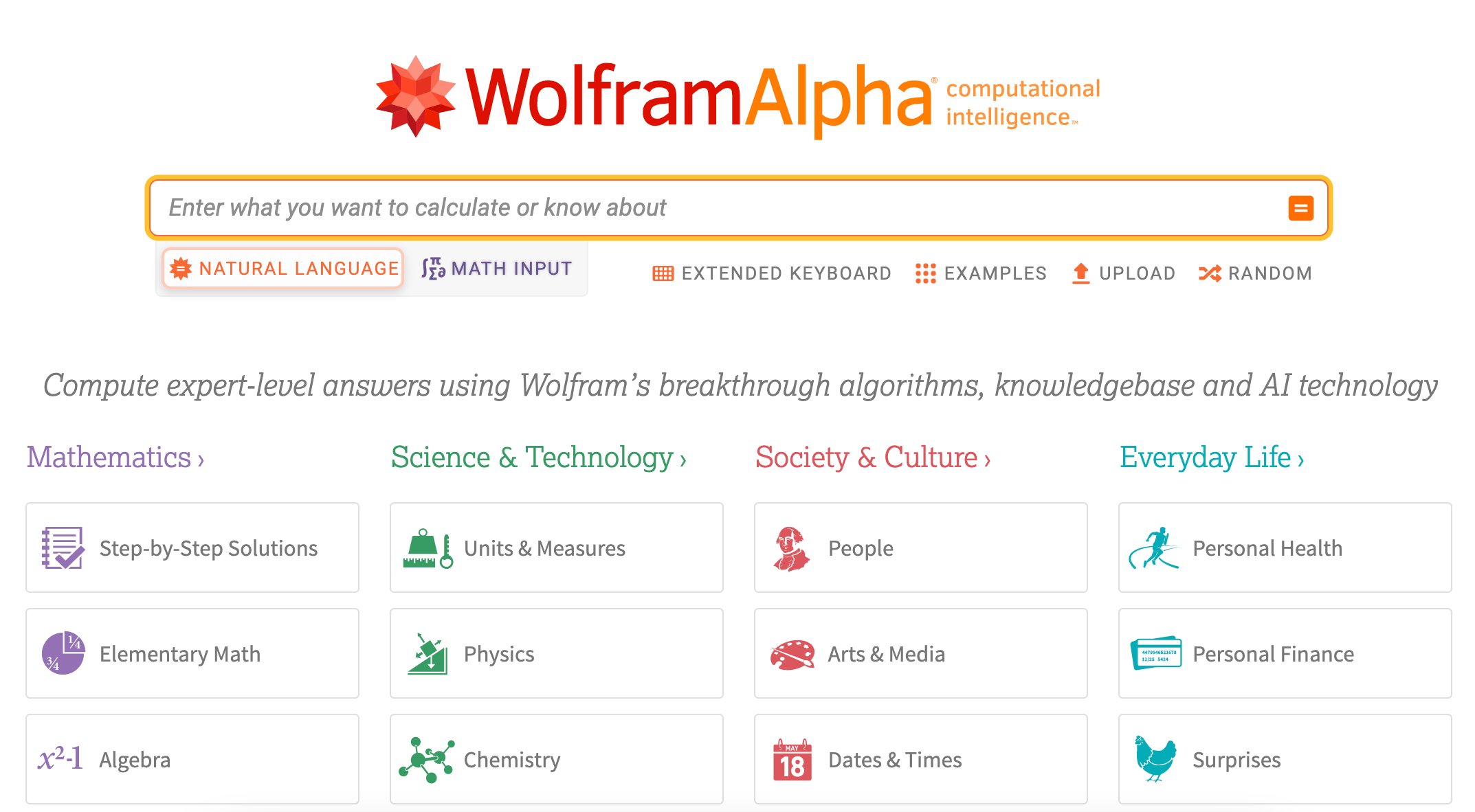
Task: Open the Society & Culture category heading
Action: click(873, 458)
